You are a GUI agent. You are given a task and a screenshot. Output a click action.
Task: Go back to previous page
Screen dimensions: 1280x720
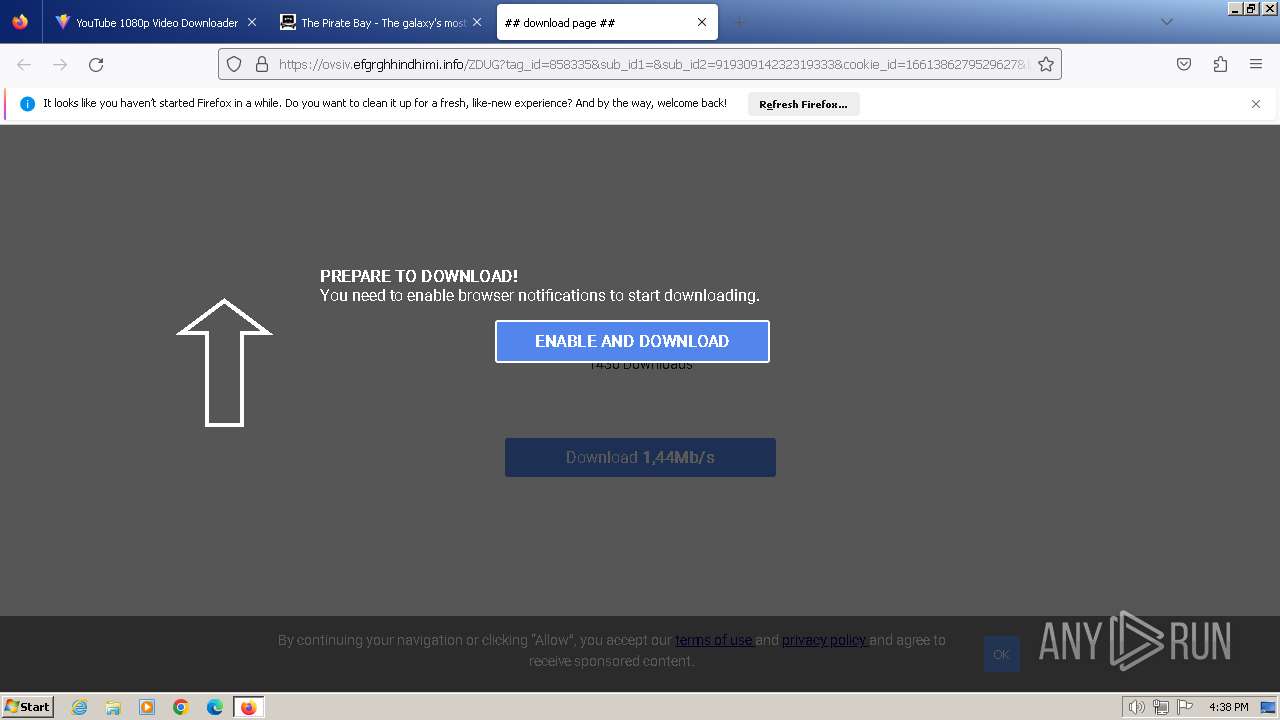24,64
